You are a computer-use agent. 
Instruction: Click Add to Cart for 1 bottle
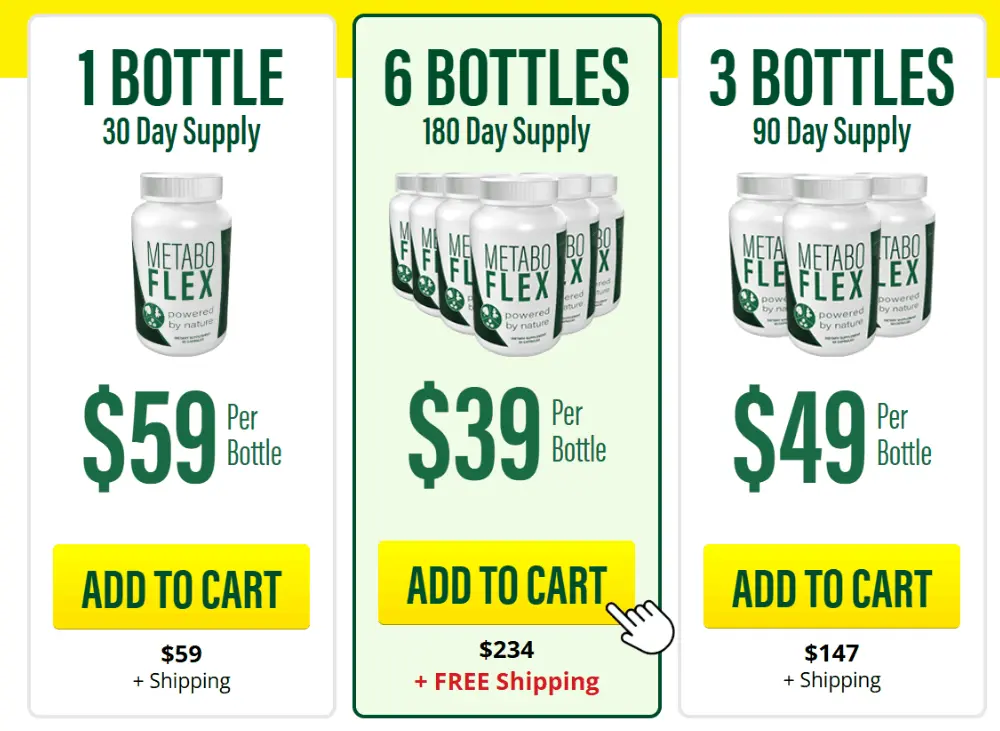point(181,587)
